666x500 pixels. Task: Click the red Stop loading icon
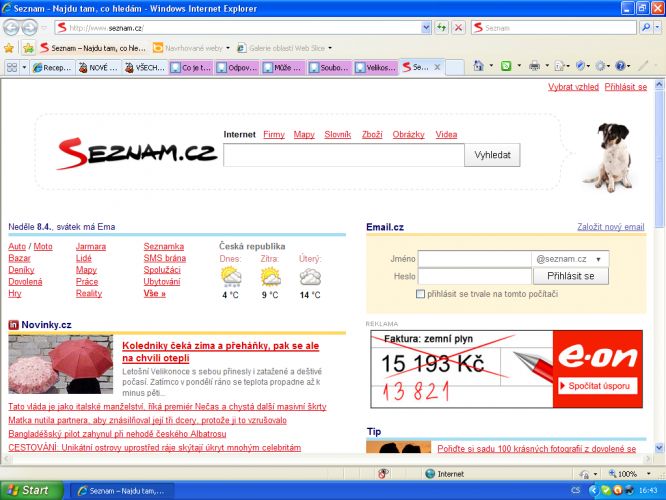459,28
